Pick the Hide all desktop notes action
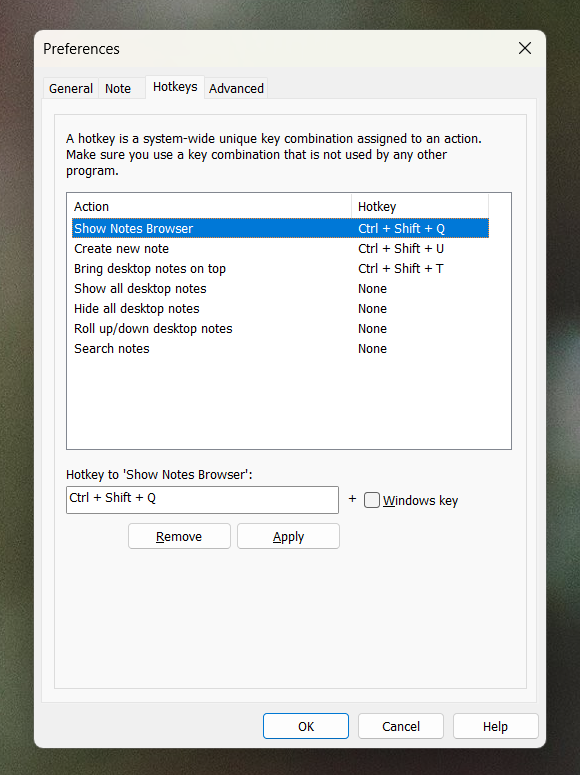Viewport: 580px width, 775px height. click(280, 308)
